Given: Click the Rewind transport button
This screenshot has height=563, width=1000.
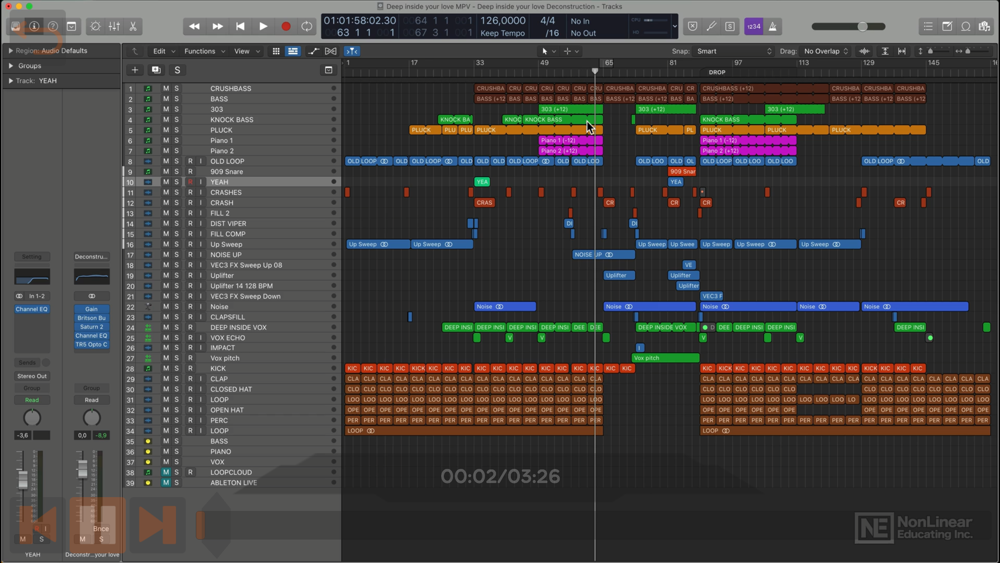Looking at the screenshot, I should [195, 26].
